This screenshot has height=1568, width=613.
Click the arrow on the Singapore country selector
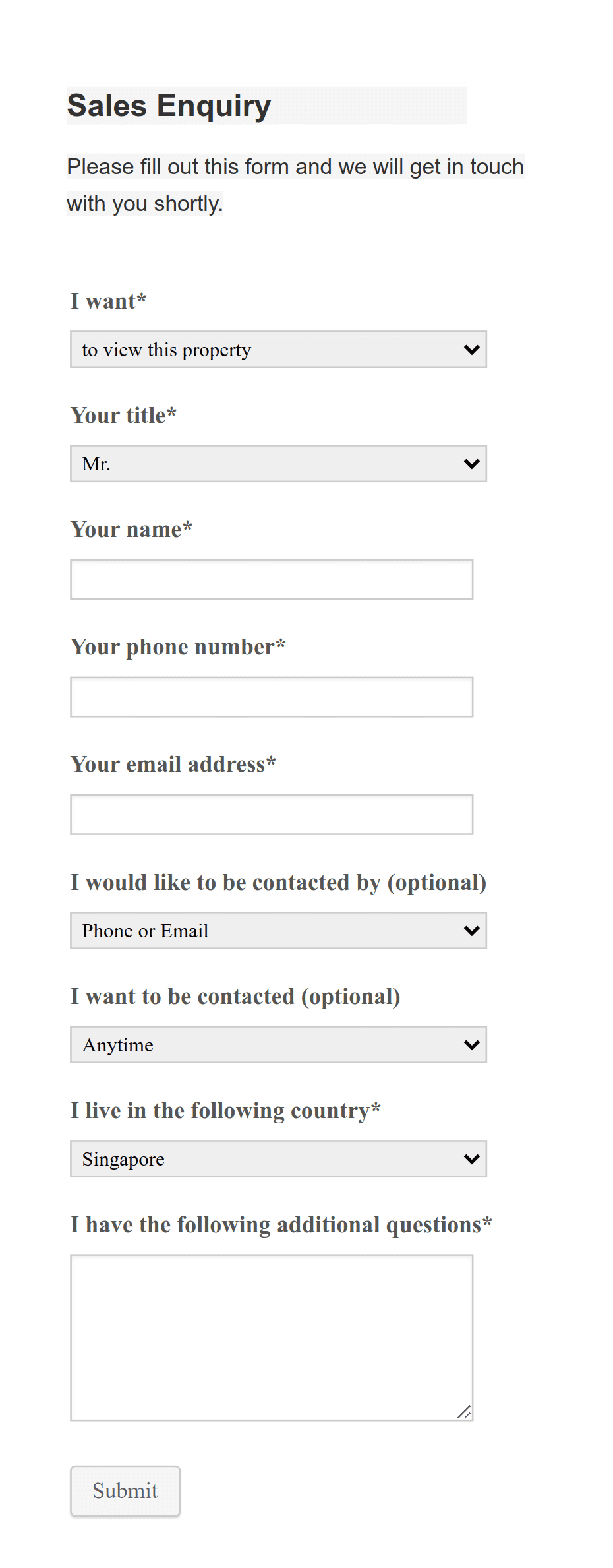pyautogui.click(x=471, y=1158)
